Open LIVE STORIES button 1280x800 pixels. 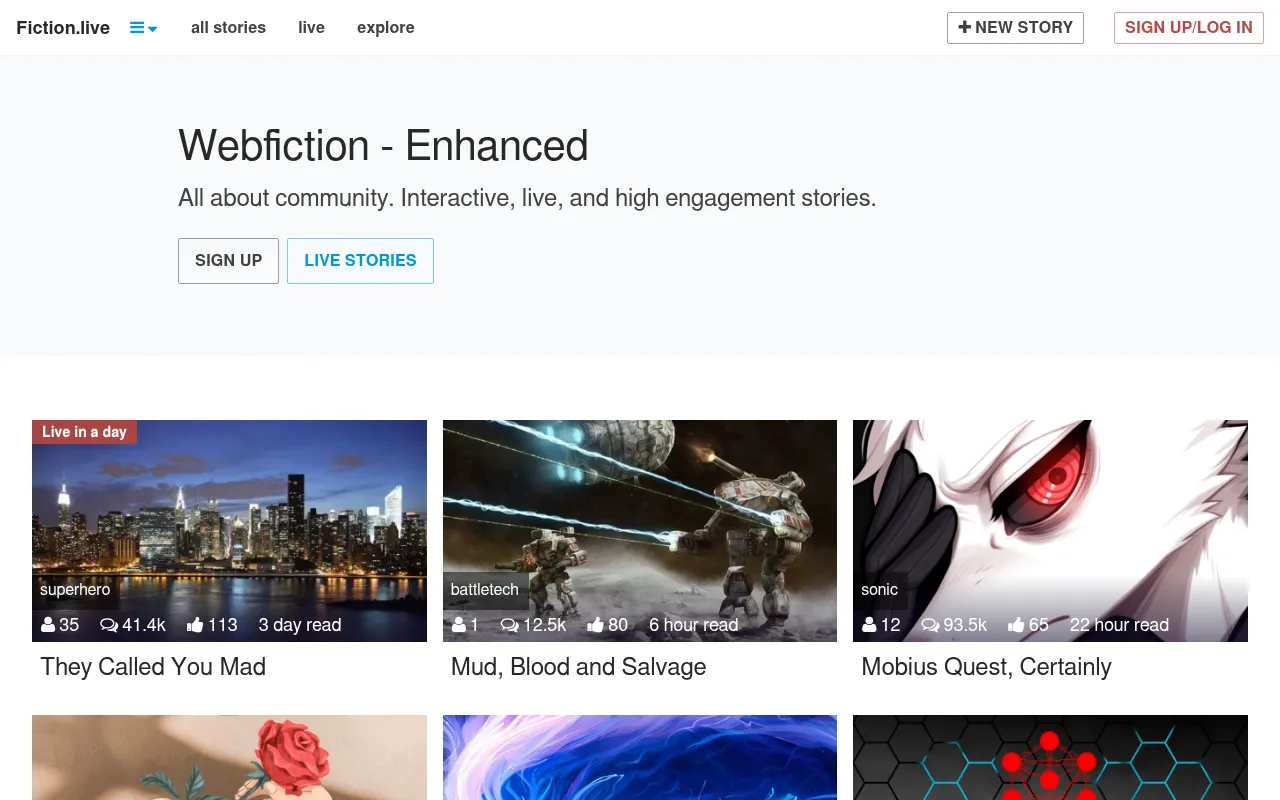pyautogui.click(x=360, y=261)
